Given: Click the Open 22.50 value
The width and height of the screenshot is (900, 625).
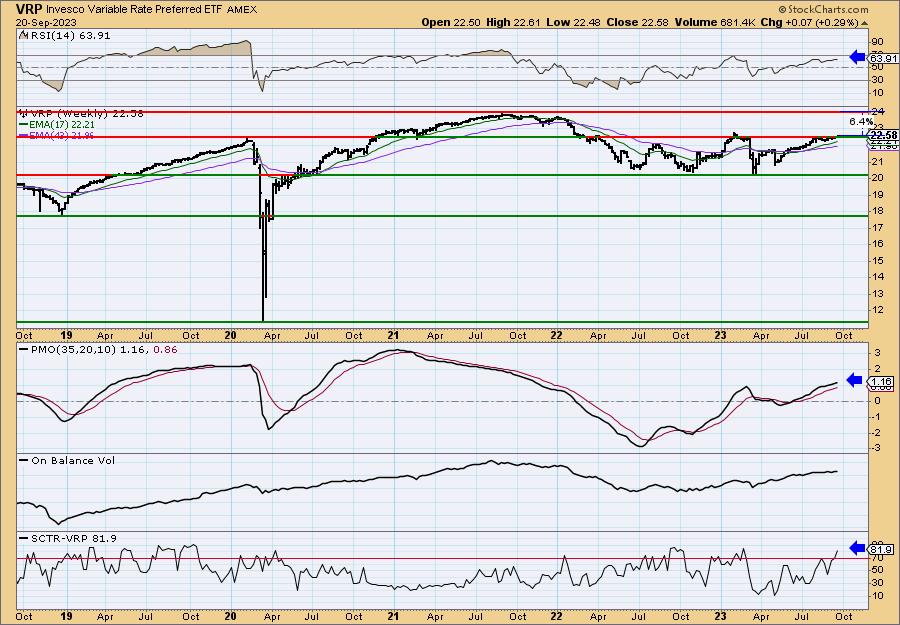Looking at the screenshot, I should point(451,22).
